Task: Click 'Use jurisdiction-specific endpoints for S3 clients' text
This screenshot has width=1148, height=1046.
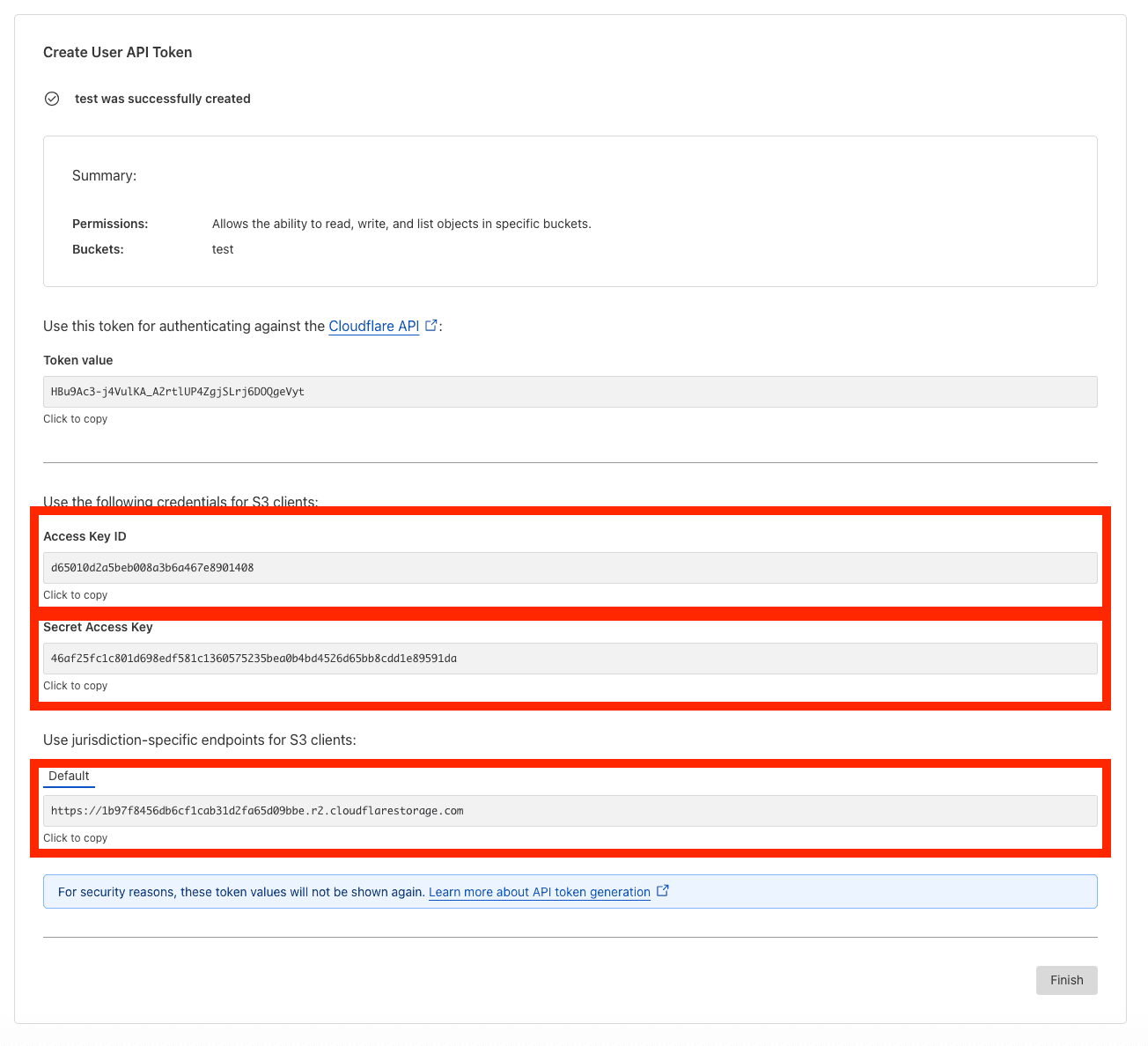Action: point(200,740)
